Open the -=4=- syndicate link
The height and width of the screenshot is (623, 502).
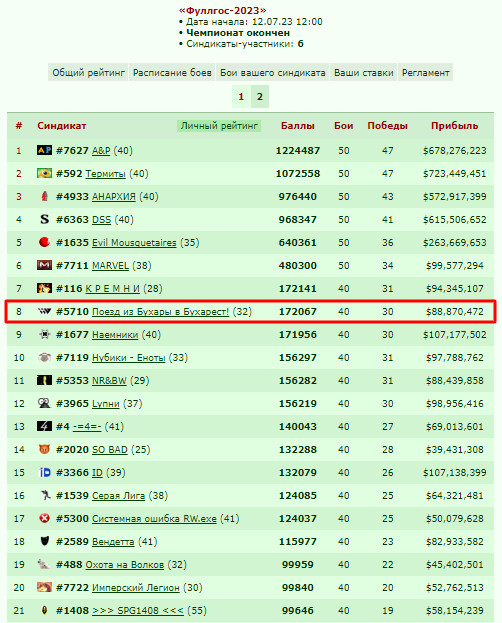(87, 427)
